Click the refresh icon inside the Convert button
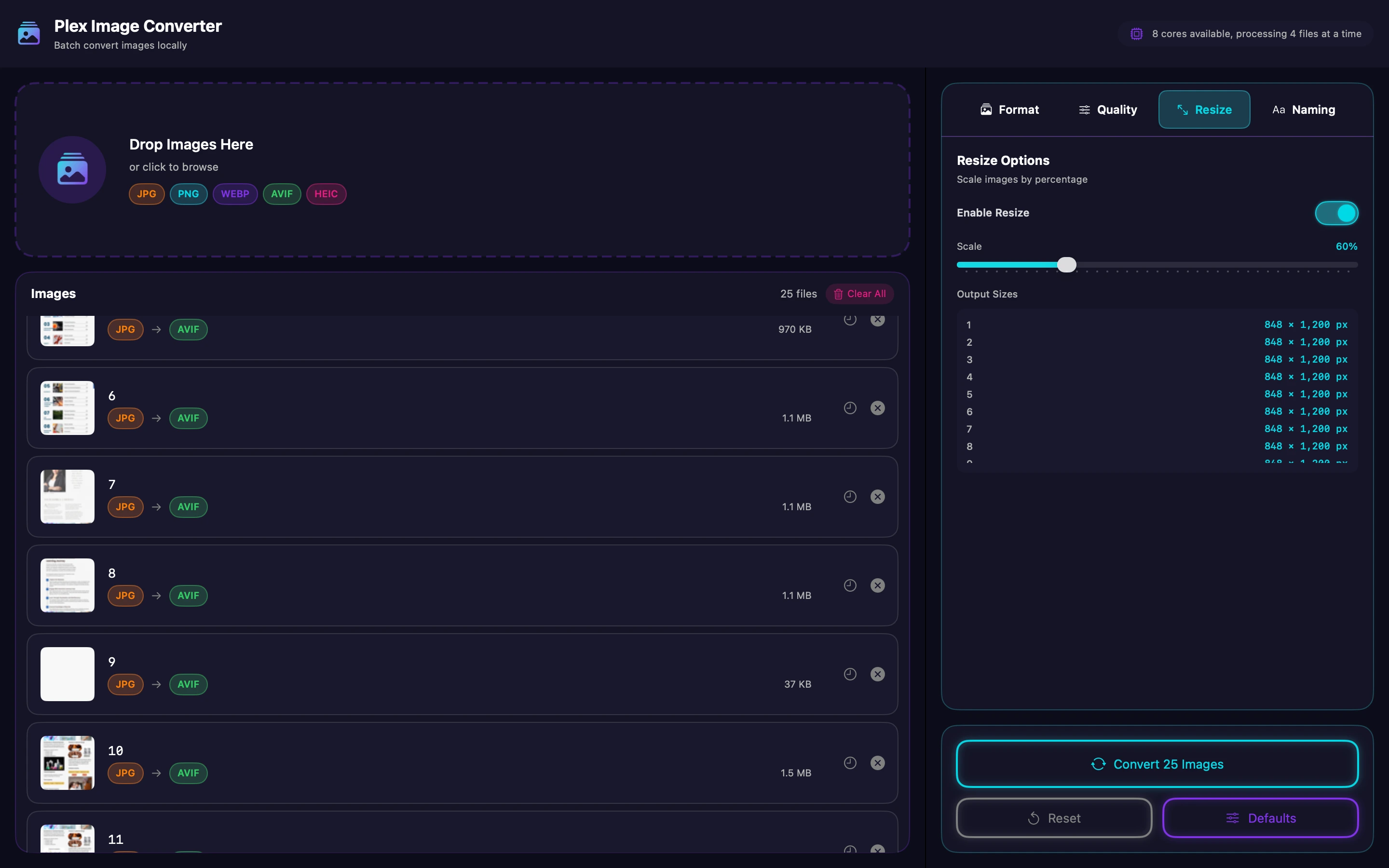1389x868 pixels. click(x=1100, y=764)
